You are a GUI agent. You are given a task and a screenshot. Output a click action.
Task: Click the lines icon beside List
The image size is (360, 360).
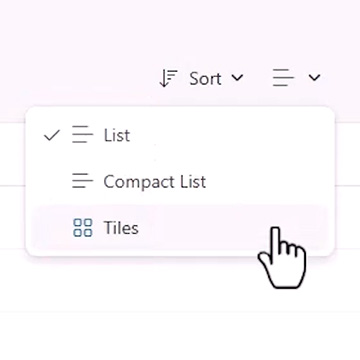tap(82, 135)
